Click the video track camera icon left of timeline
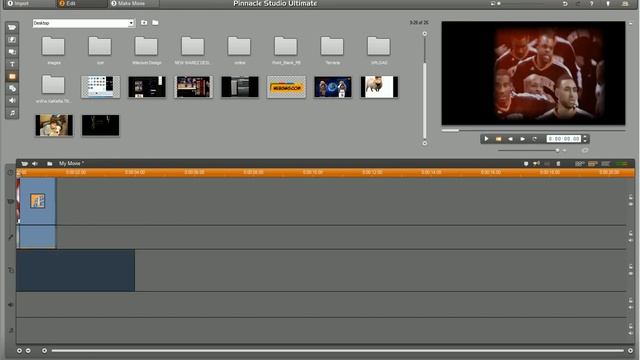The image size is (640, 360). tap(11, 202)
